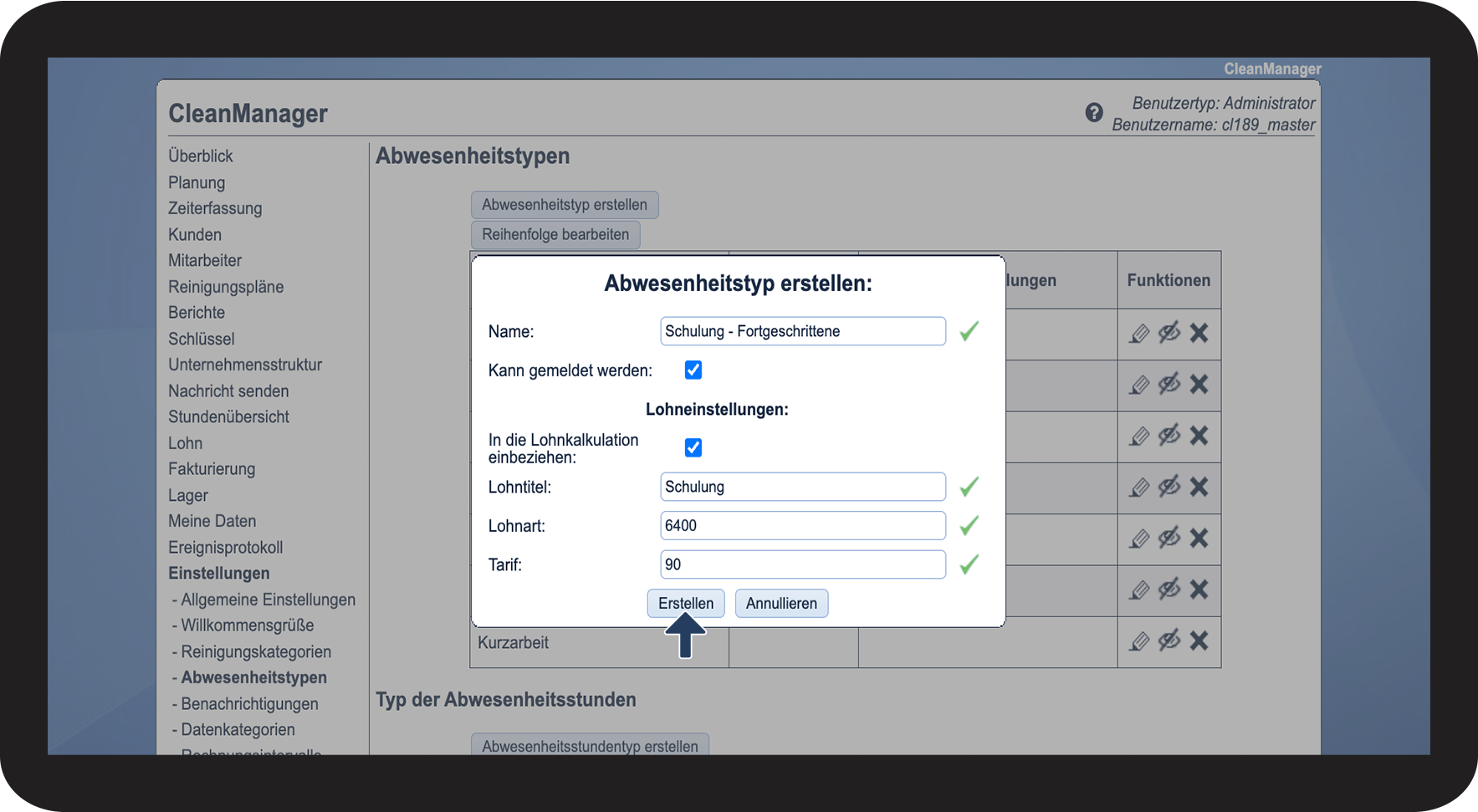Toggle 'In die Lohnkalkulation einbeziehen' checkbox

click(x=693, y=447)
